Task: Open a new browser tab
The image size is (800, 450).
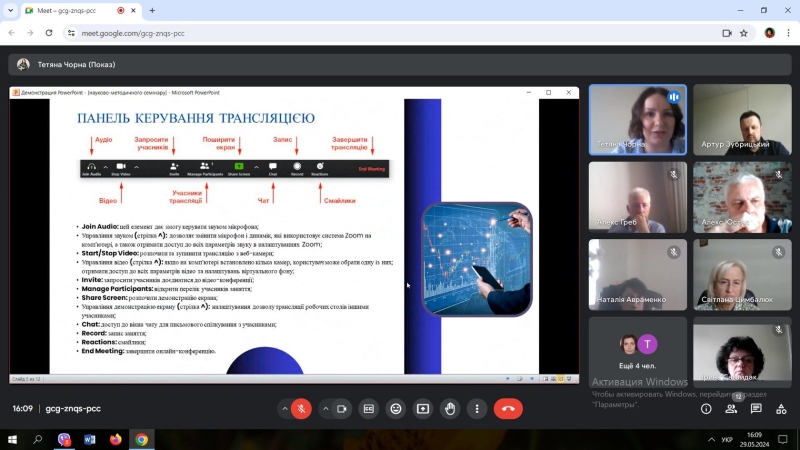Action: tap(152, 11)
